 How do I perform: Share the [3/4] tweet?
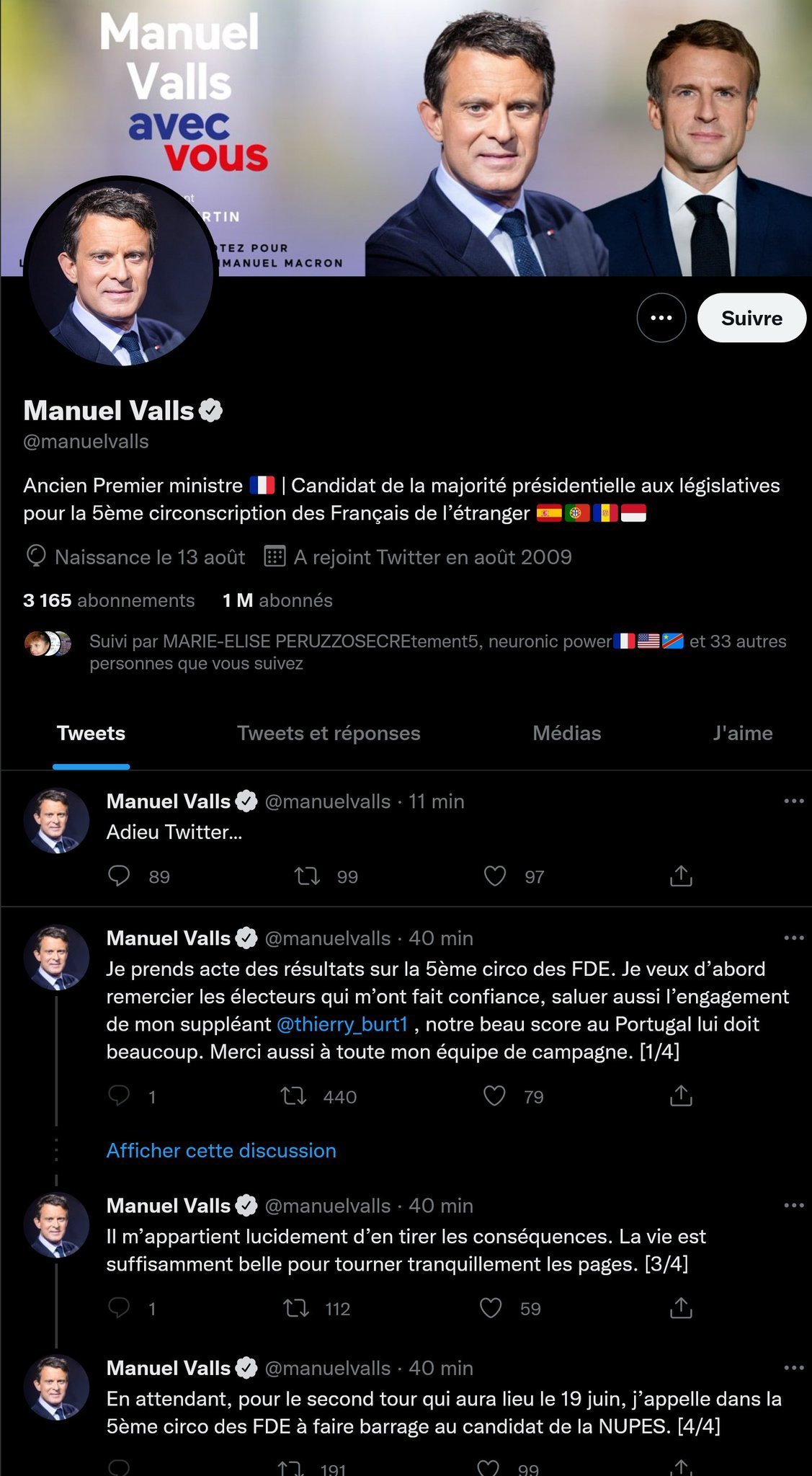[x=681, y=1308]
